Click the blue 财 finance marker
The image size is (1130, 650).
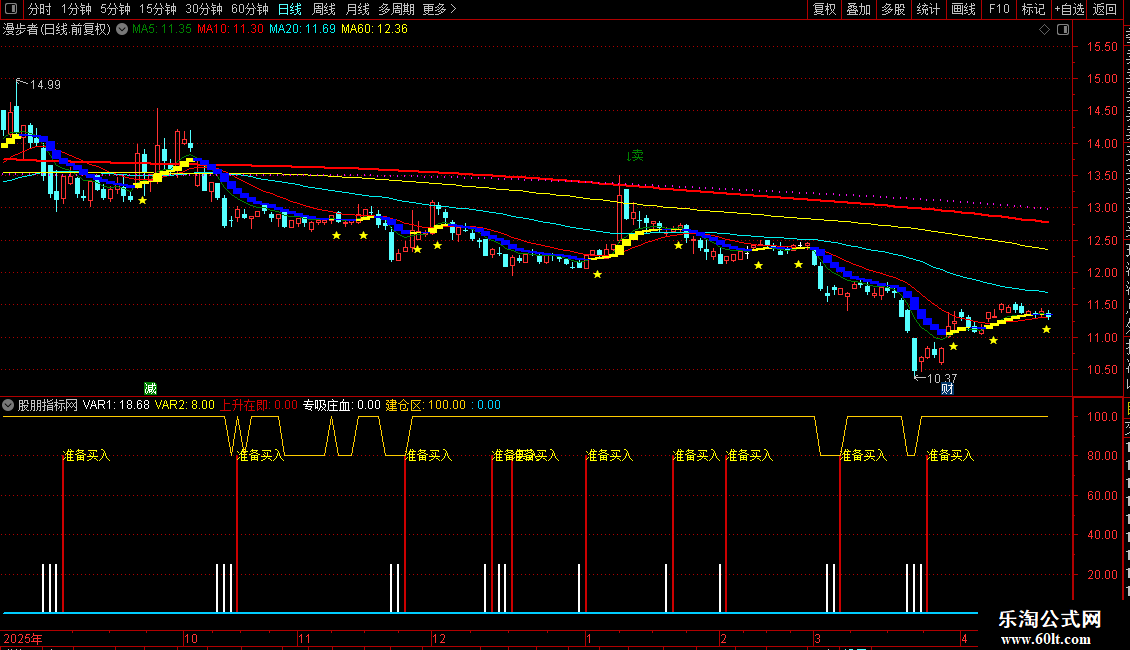(947, 388)
